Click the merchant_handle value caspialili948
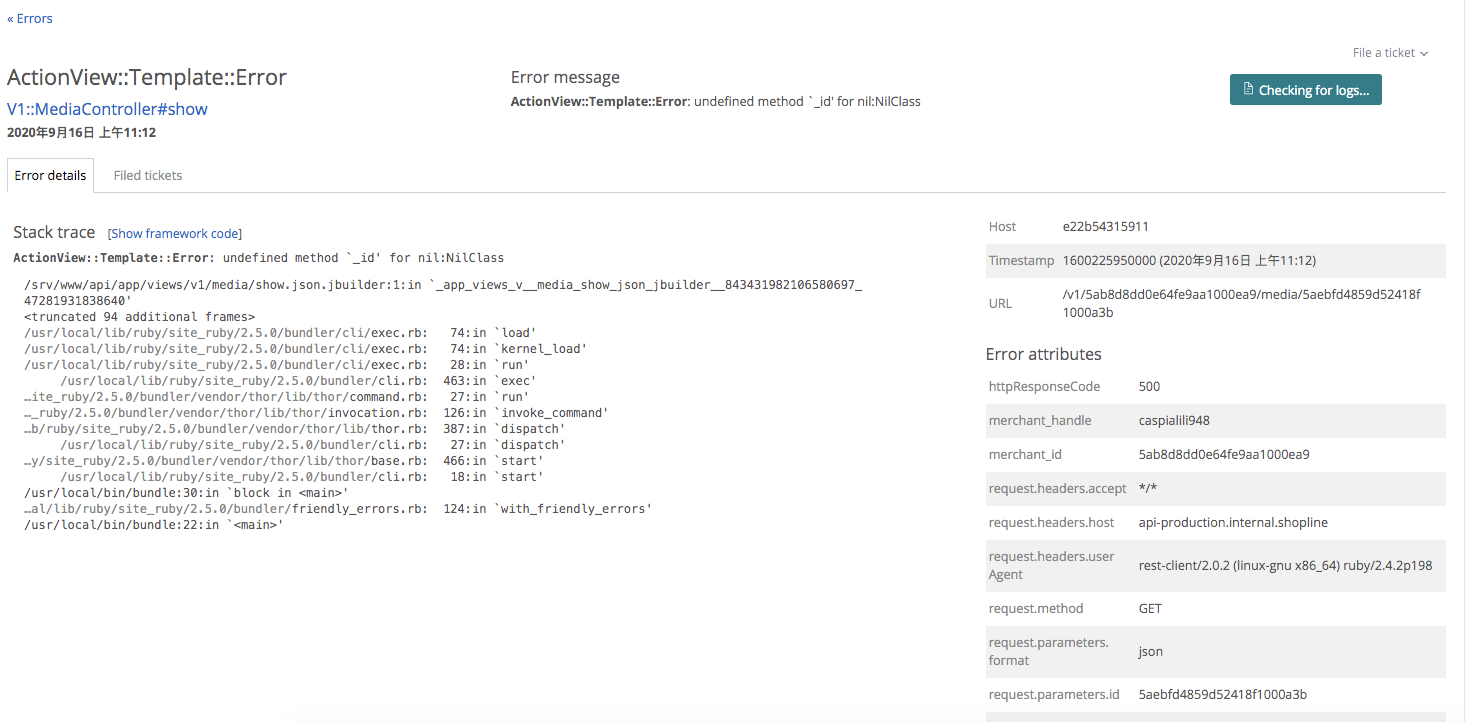 (x=1173, y=420)
